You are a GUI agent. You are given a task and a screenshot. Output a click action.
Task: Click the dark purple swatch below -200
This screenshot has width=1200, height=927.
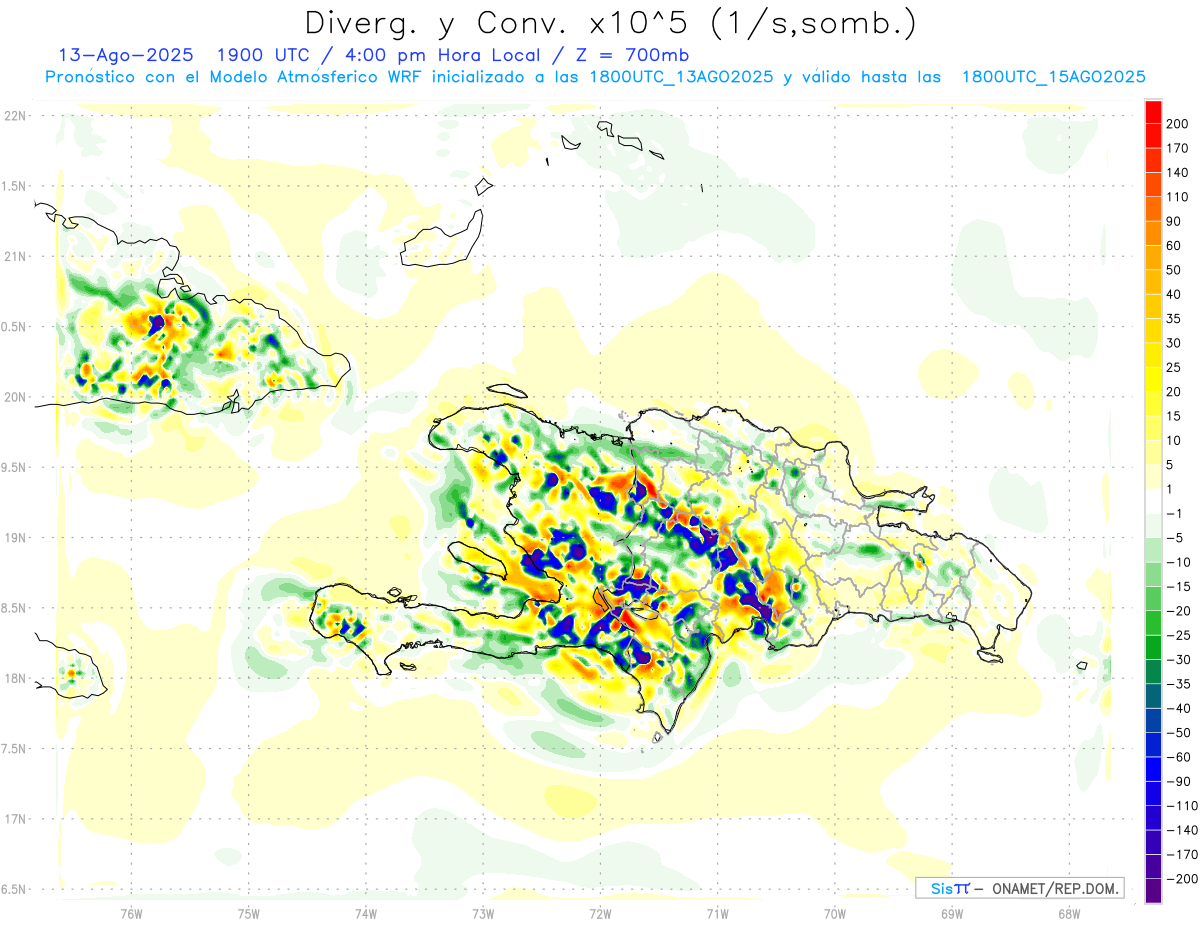click(1154, 891)
